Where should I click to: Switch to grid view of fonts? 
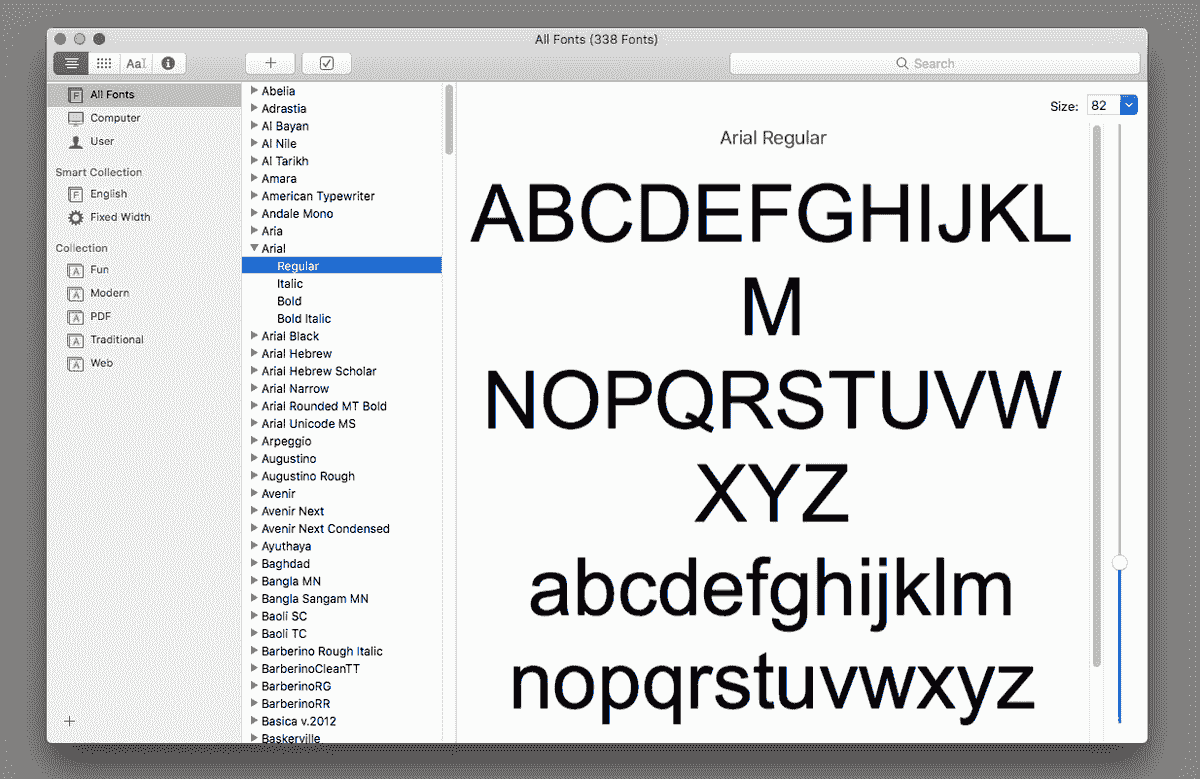coord(104,63)
